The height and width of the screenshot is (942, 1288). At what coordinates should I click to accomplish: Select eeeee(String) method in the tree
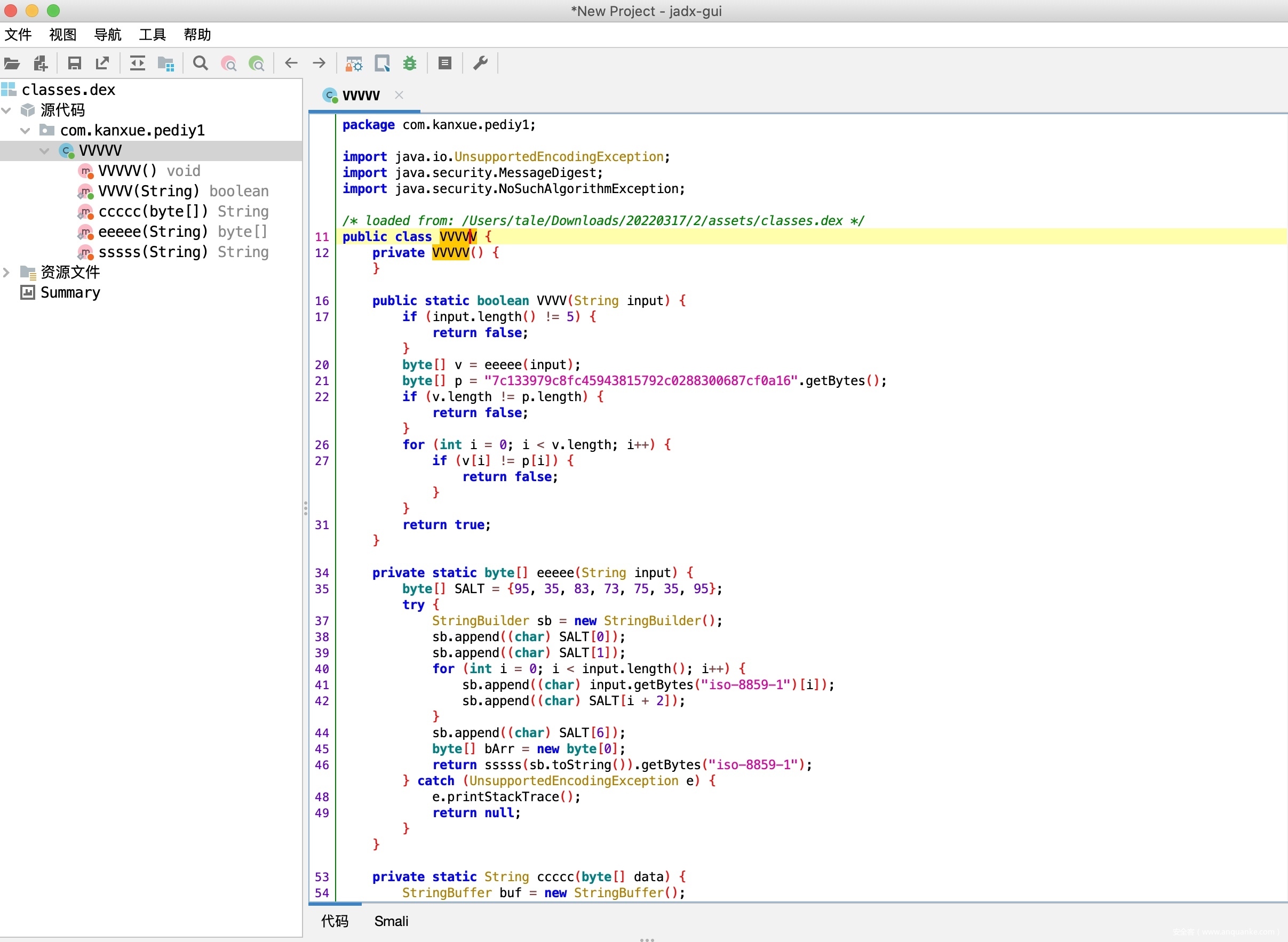[x=152, y=232]
